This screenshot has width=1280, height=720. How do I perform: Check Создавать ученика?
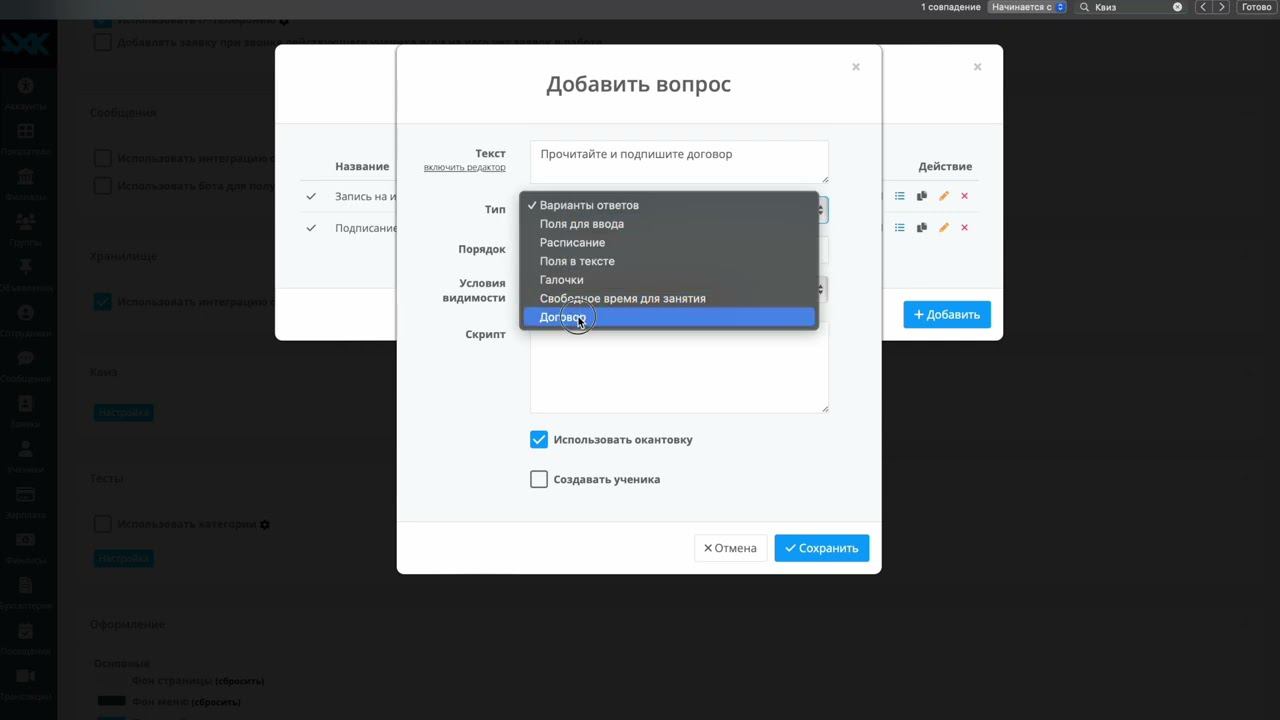click(539, 479)
